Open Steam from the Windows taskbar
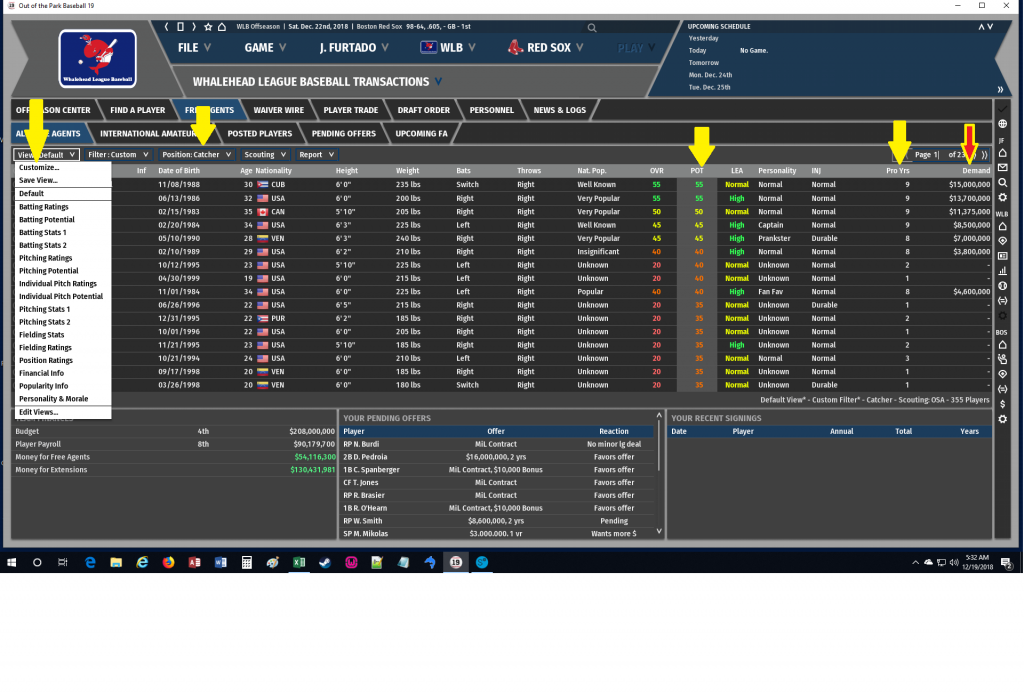1024x693 pixels. [325, 562]
